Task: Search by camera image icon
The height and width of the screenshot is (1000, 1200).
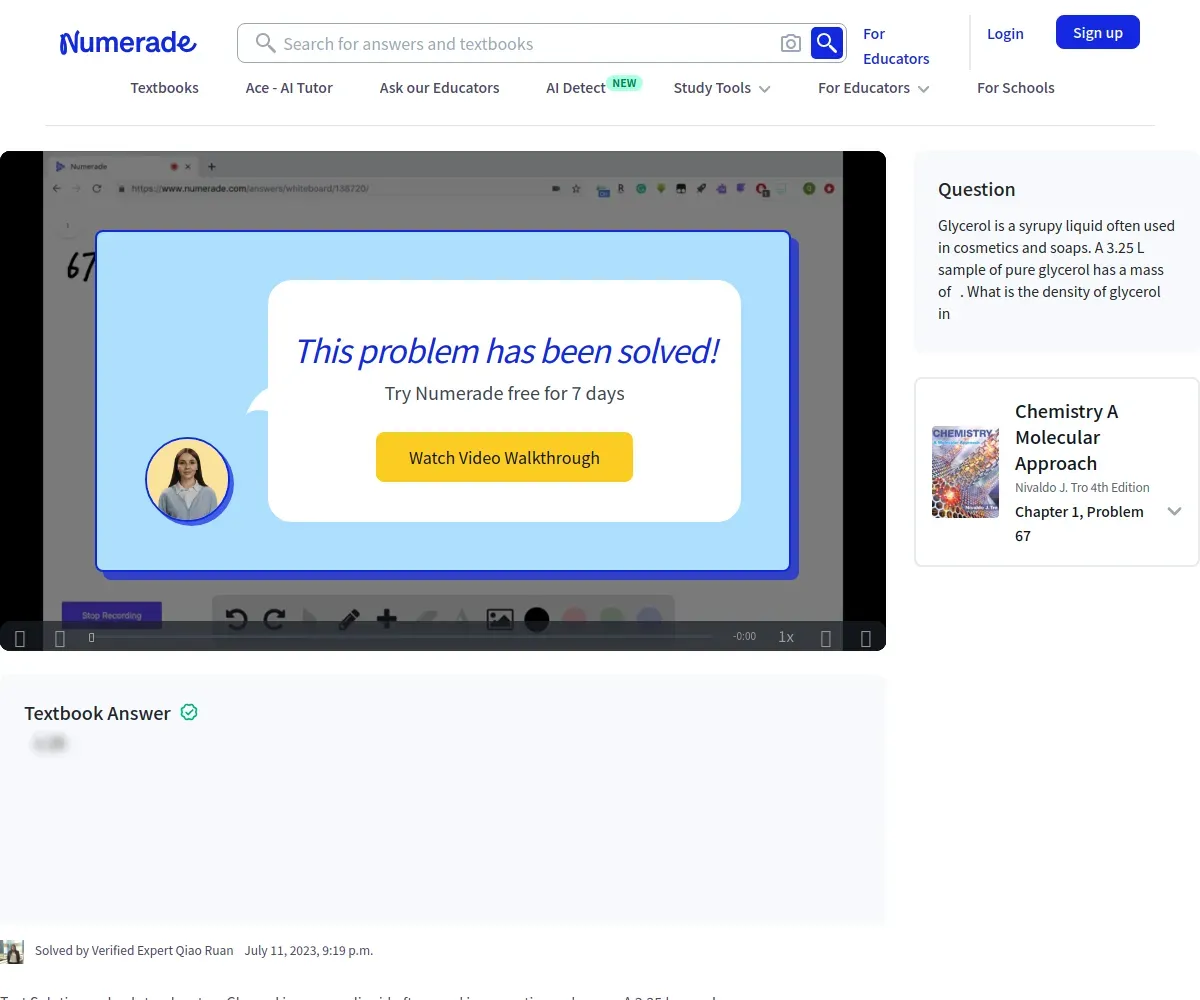Action: point(791,43)
